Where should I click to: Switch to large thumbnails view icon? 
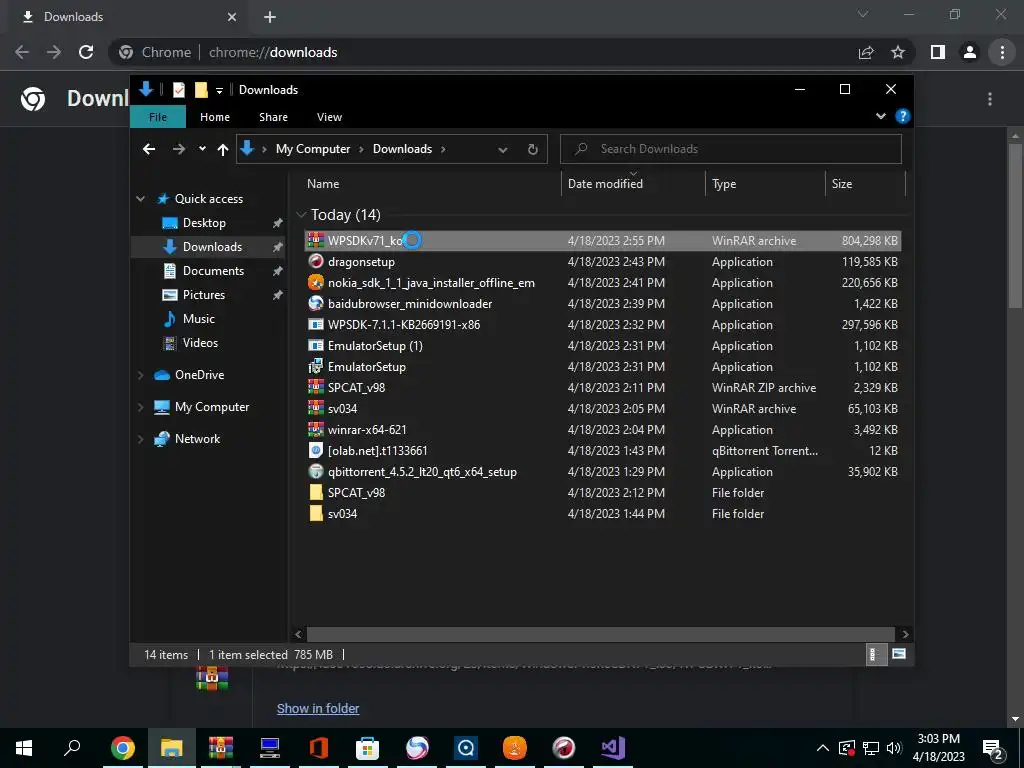coord(899,654)
